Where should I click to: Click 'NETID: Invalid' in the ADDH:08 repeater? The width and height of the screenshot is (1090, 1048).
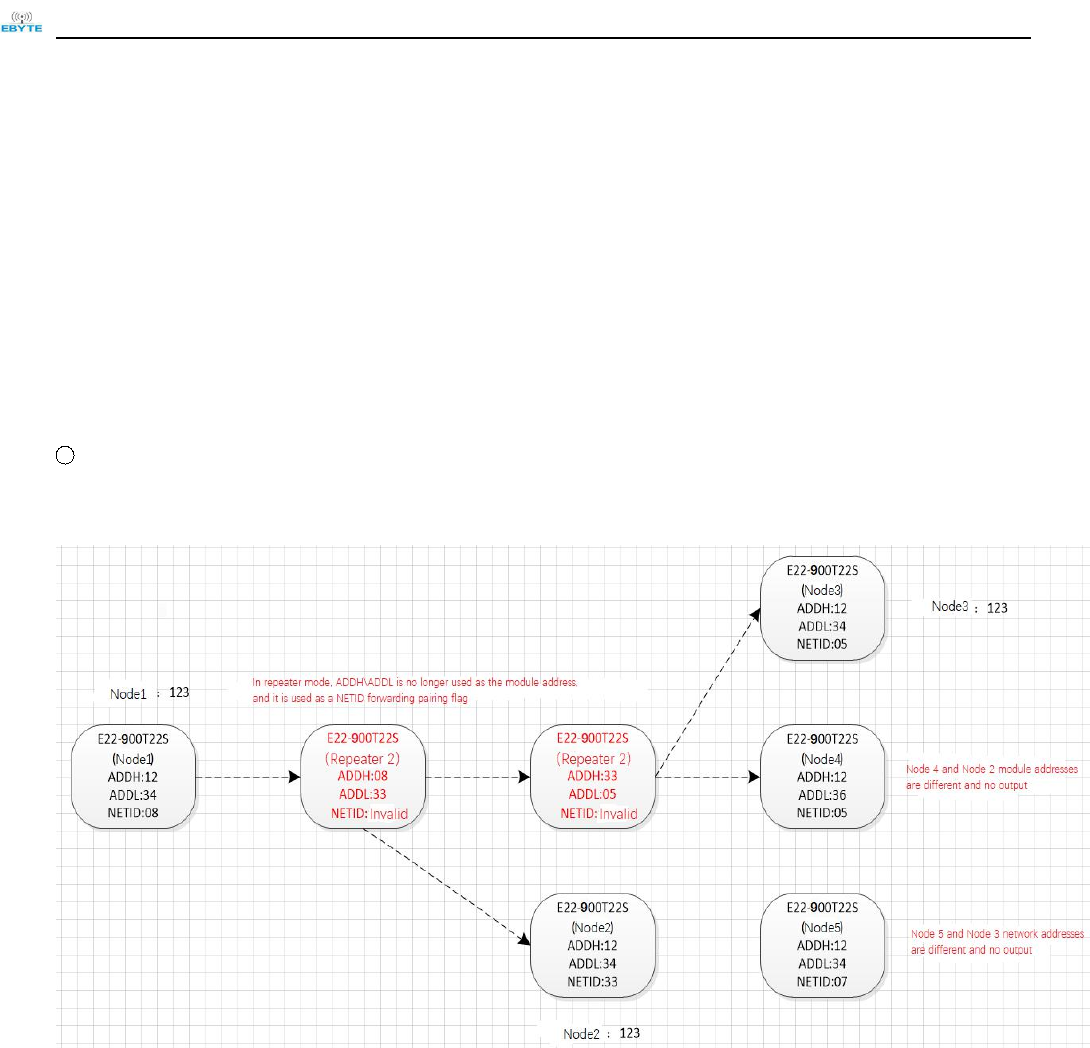369,814
